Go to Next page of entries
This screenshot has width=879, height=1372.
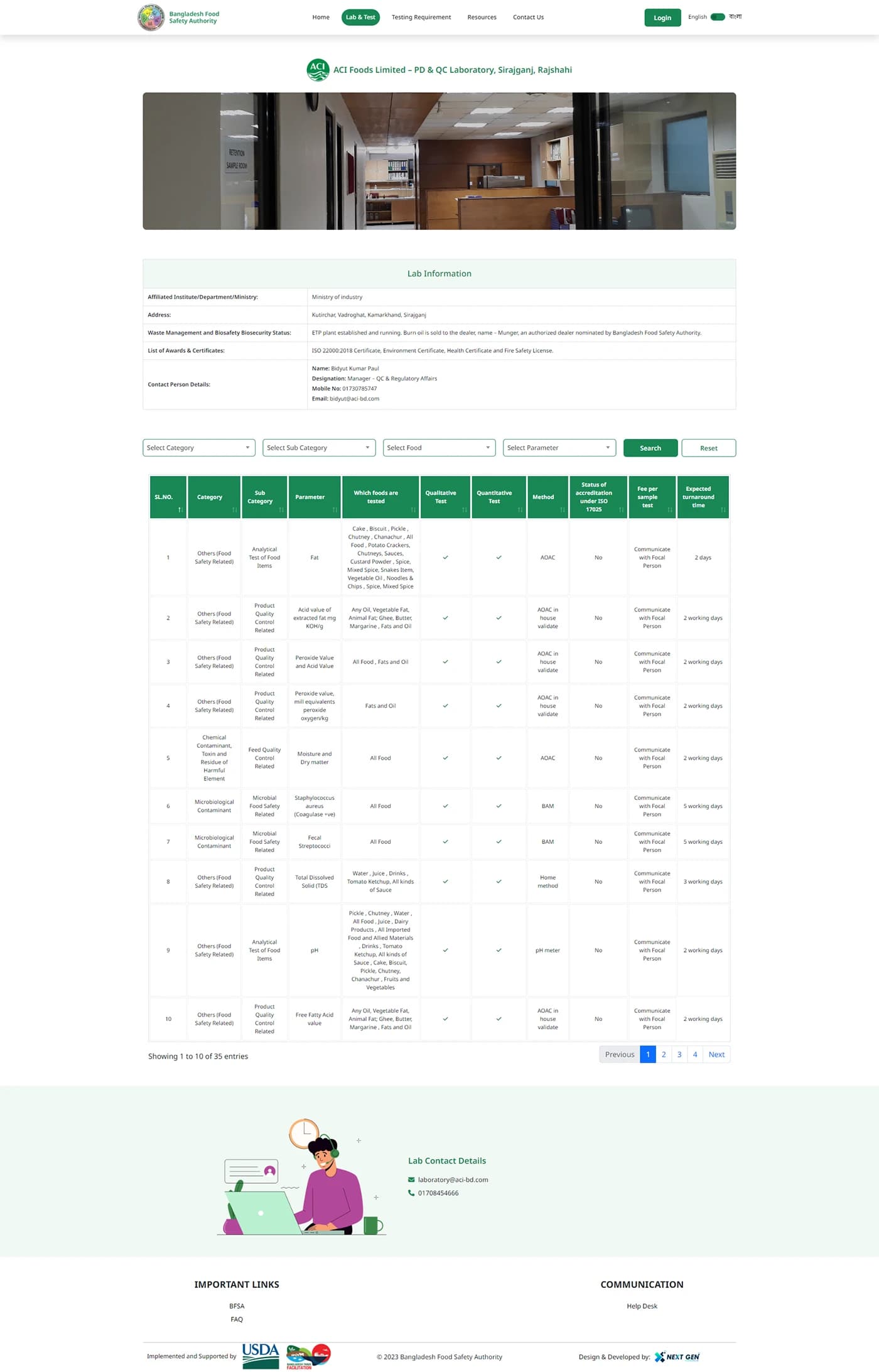[716, 1054]
